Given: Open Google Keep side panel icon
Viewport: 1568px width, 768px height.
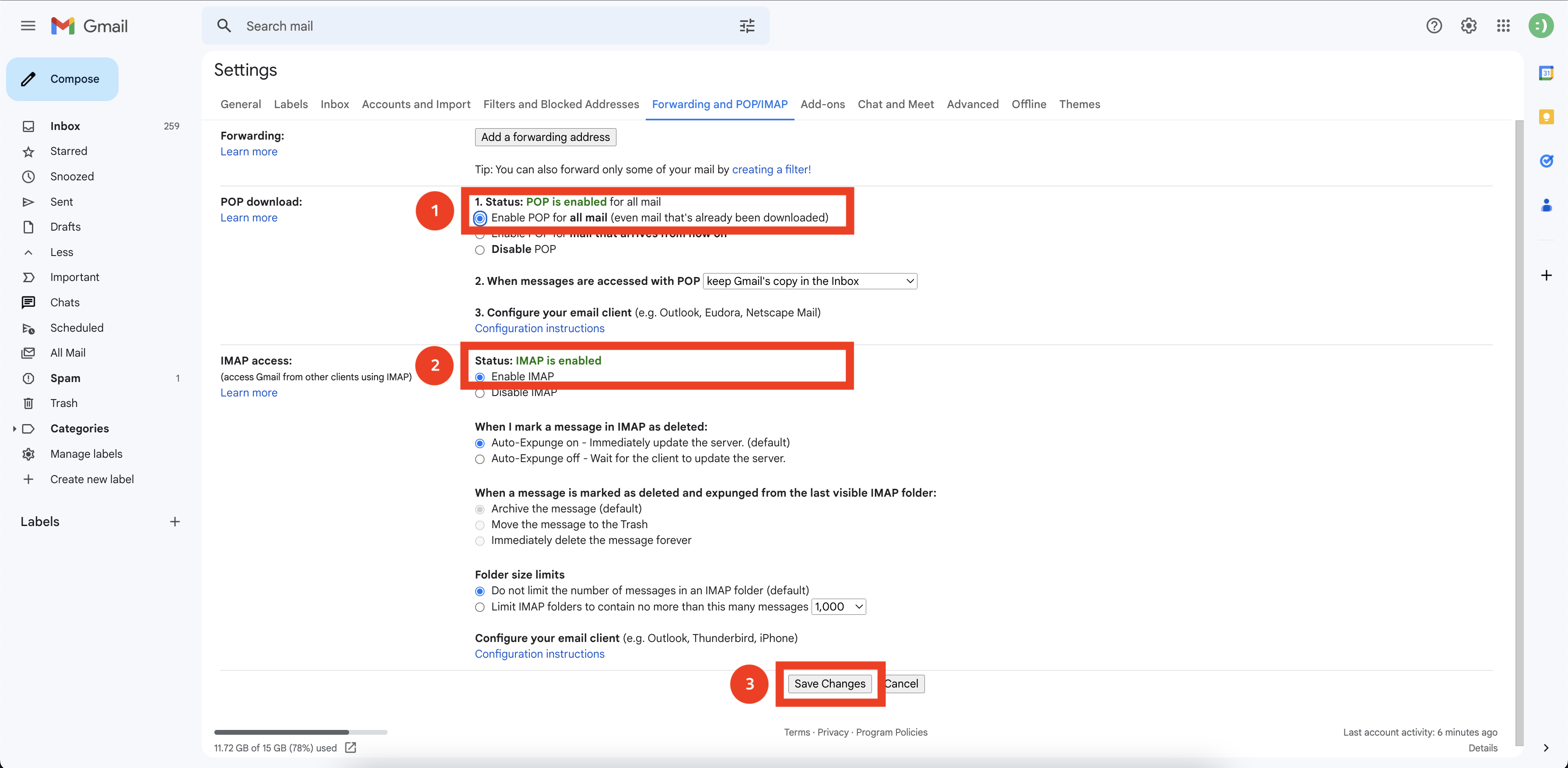Looking at the screenshot, I should pyautogui.click(x=1546, y=117).
